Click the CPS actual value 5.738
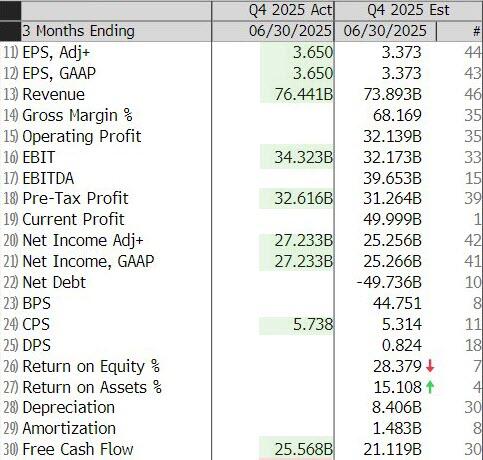 coord(313,324)
